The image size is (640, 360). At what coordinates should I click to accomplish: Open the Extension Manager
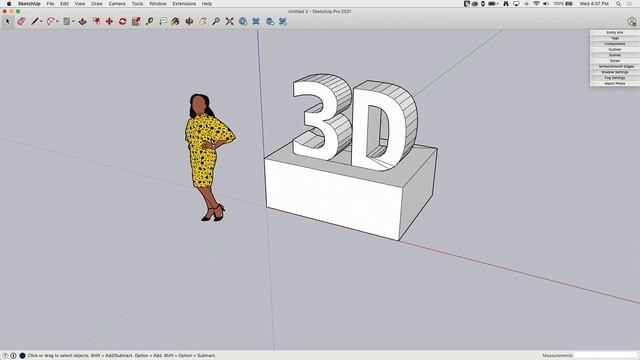pos(283,21)
